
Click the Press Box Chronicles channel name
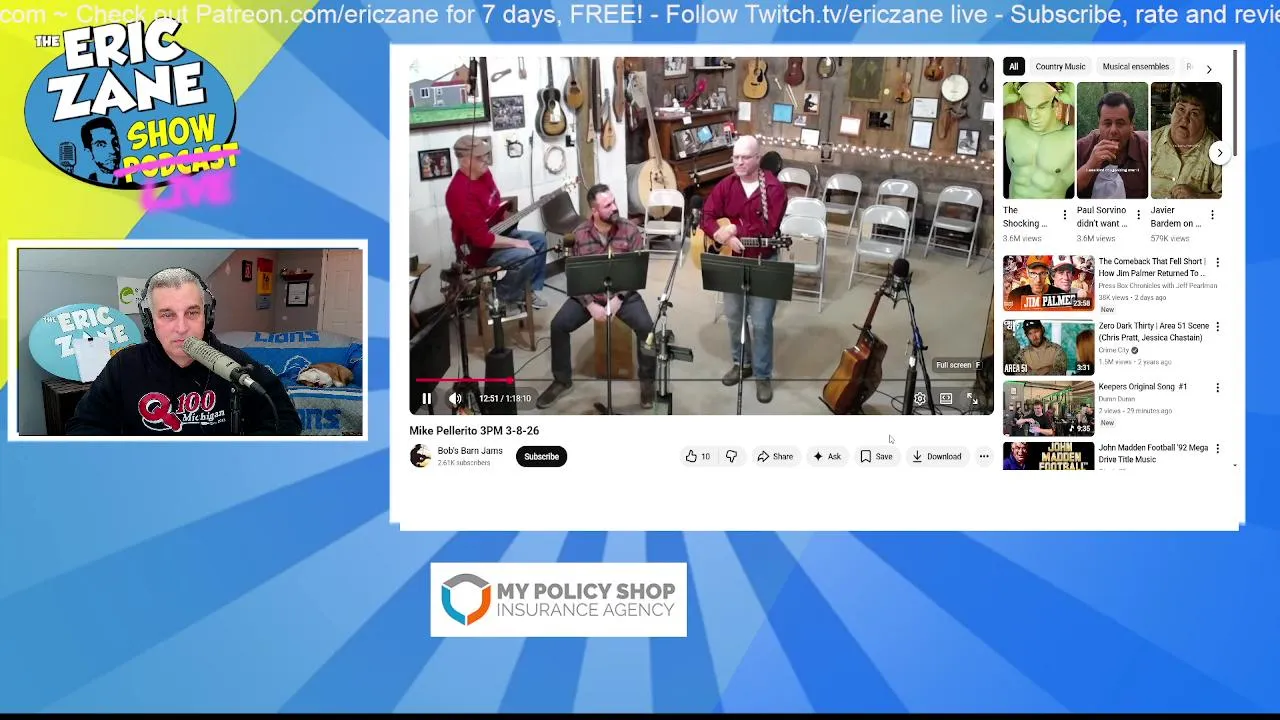click(x=1158, y=286)
